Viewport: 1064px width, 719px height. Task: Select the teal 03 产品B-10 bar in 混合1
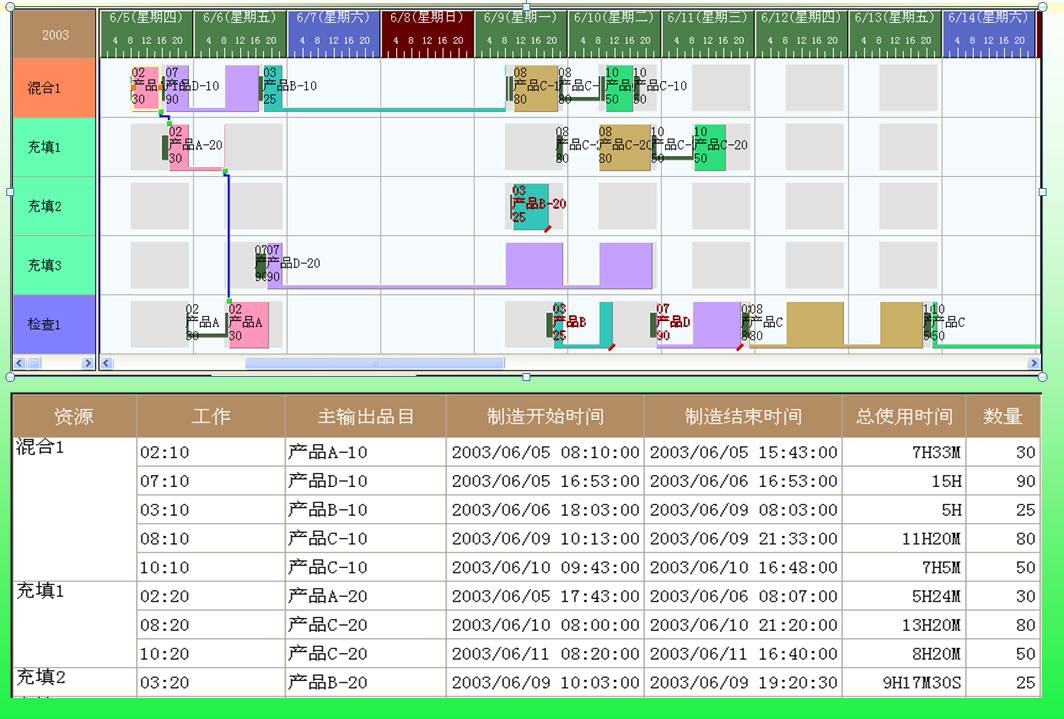[x=272, y=88]
